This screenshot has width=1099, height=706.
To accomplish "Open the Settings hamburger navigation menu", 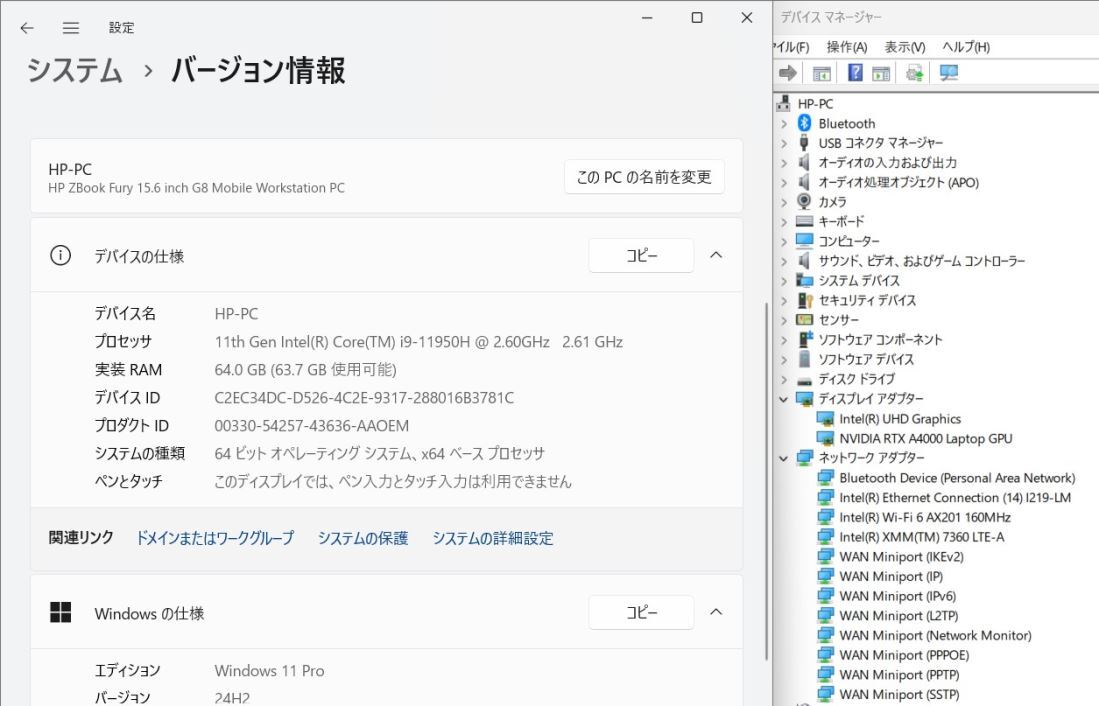I will 71,28.
